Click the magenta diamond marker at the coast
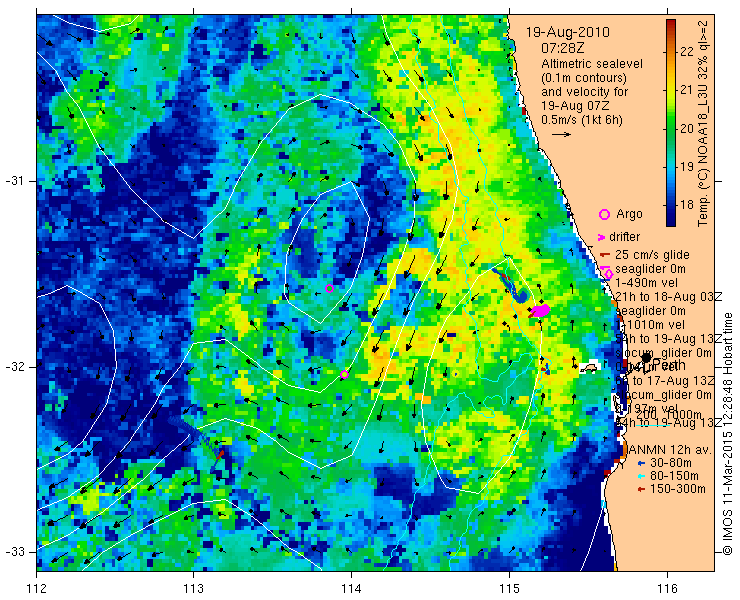The height and width of the screenshot is (600, 740). 608,274
